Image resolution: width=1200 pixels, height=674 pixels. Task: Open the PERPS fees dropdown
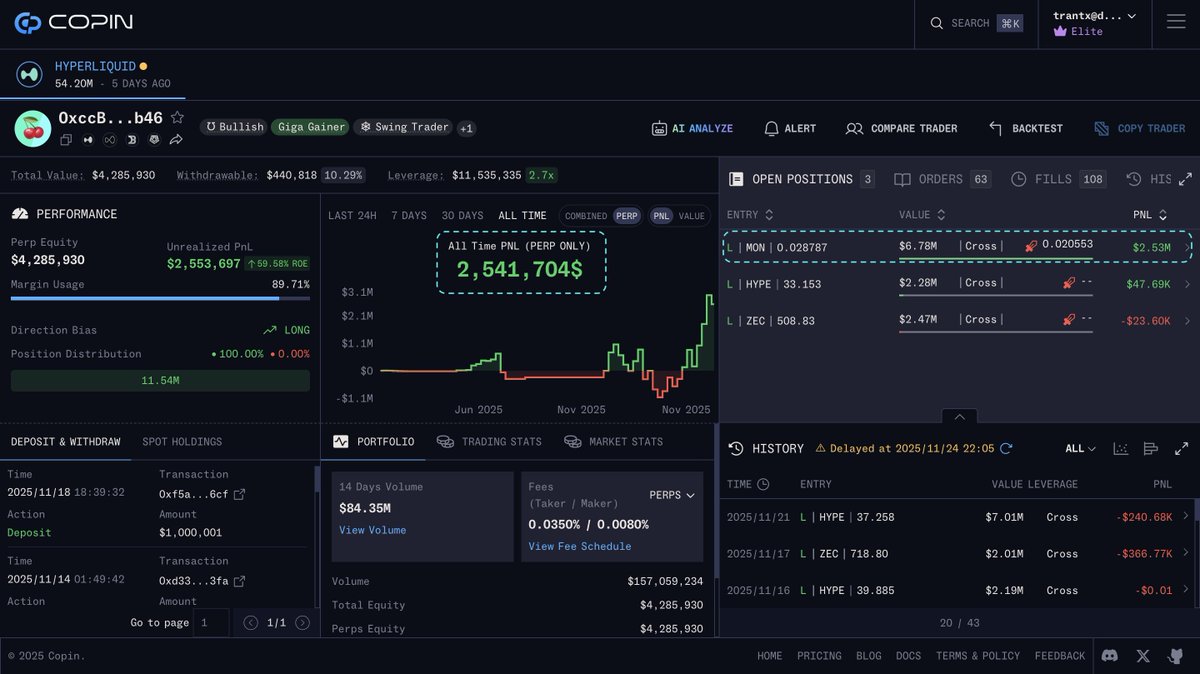coord(672,495)
